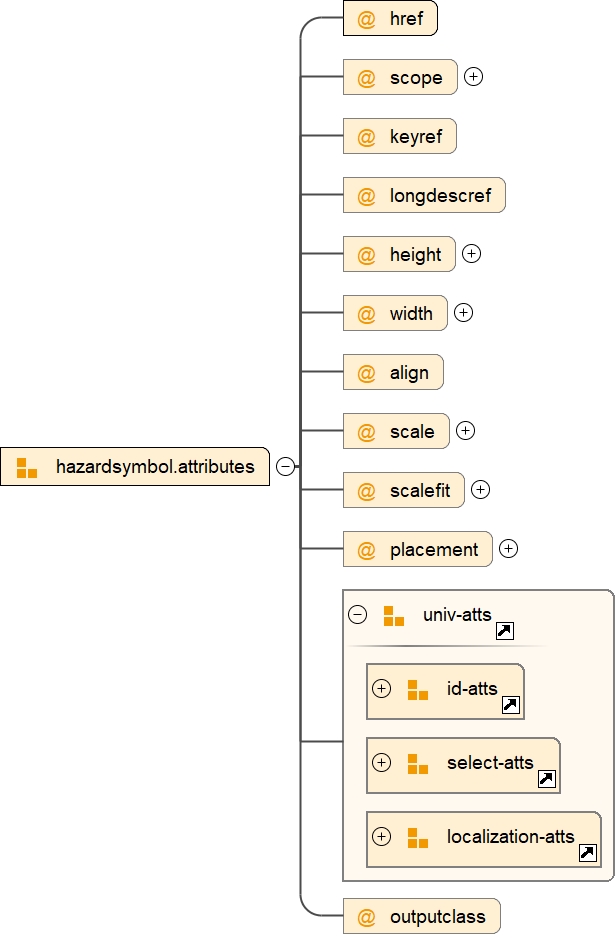Follow the select-atts reference arrow
Screen dimensions: 616x942
point(547,779)
